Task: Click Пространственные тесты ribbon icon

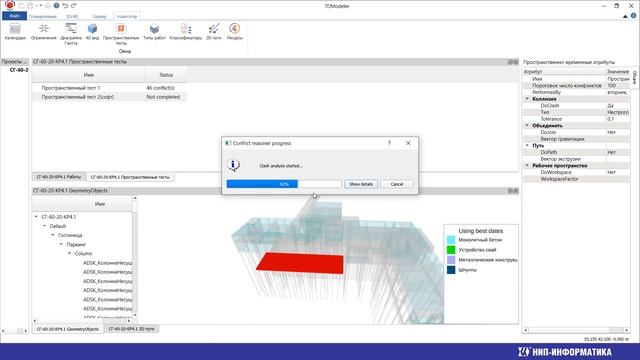Action: tap(121, 33)
